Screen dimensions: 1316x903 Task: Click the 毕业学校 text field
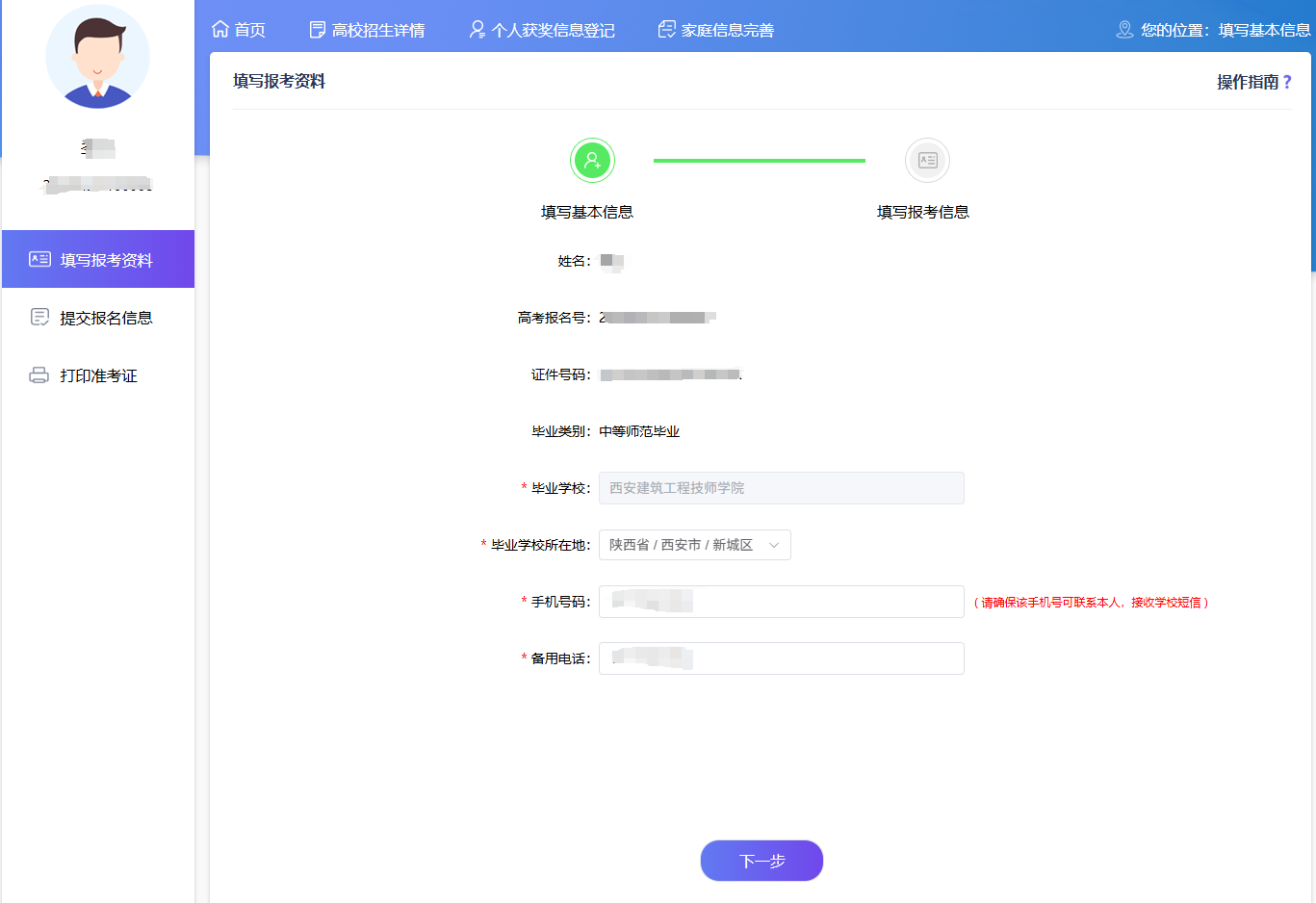[781, 488]
